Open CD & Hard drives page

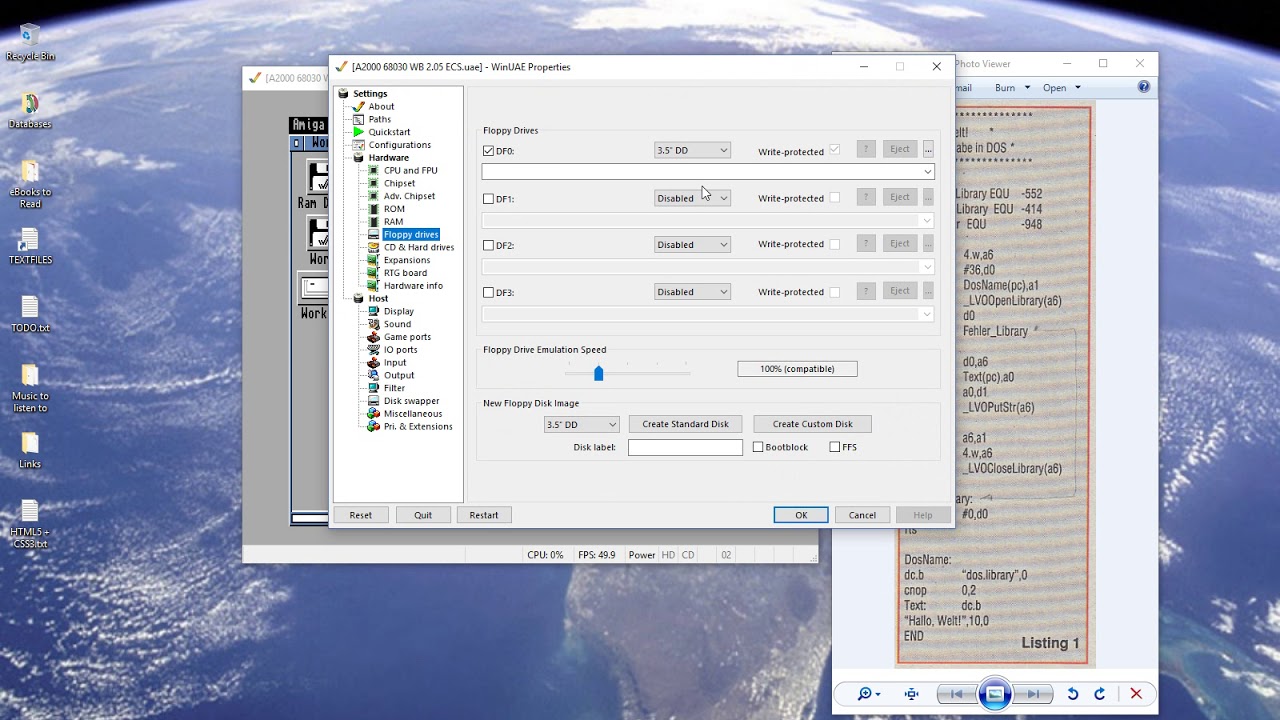418,247
